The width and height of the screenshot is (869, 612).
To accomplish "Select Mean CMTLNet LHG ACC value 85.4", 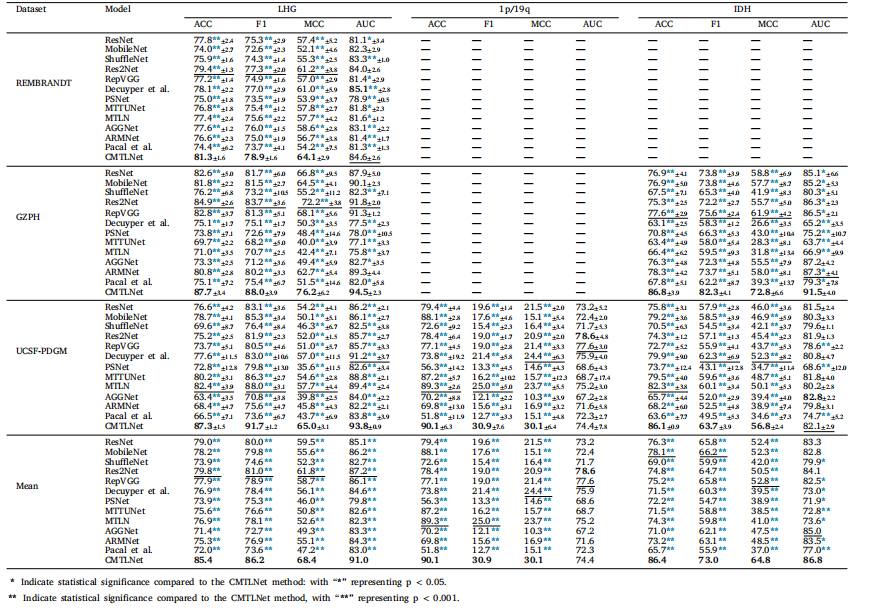I will coord(203,560).
